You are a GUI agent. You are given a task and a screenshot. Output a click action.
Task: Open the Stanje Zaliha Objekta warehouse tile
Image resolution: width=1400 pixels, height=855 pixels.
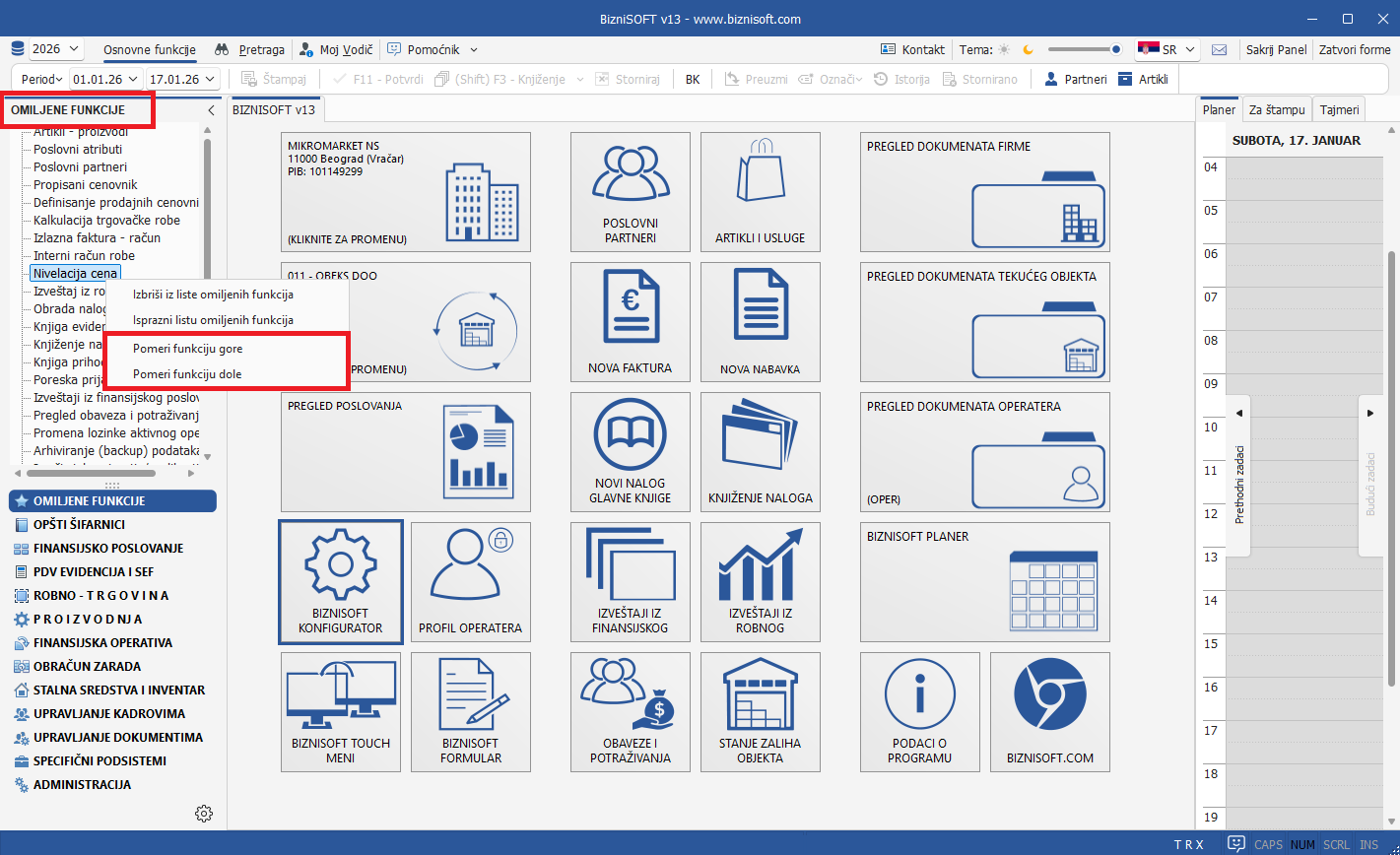(x=760, y=710)
